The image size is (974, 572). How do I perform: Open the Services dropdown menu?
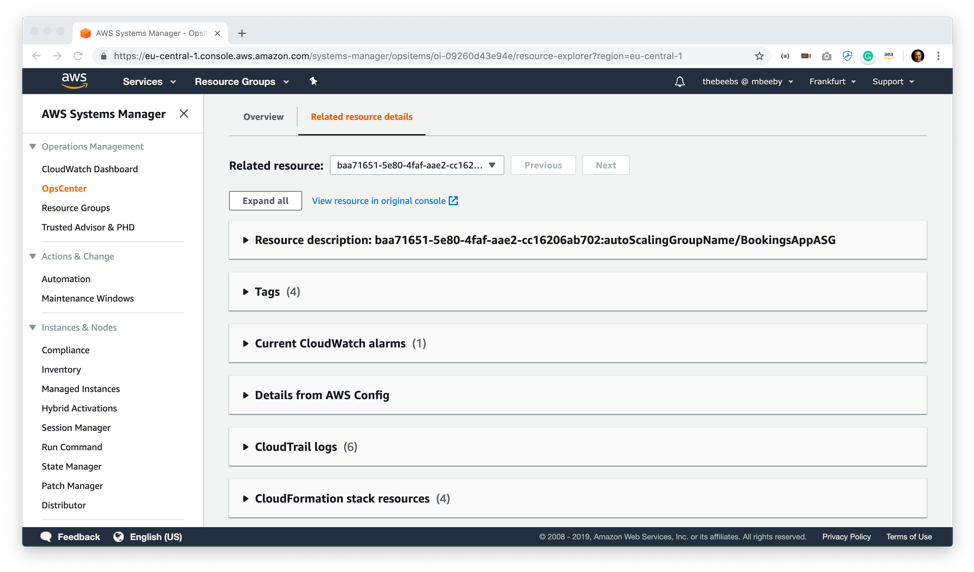(149, 81)
